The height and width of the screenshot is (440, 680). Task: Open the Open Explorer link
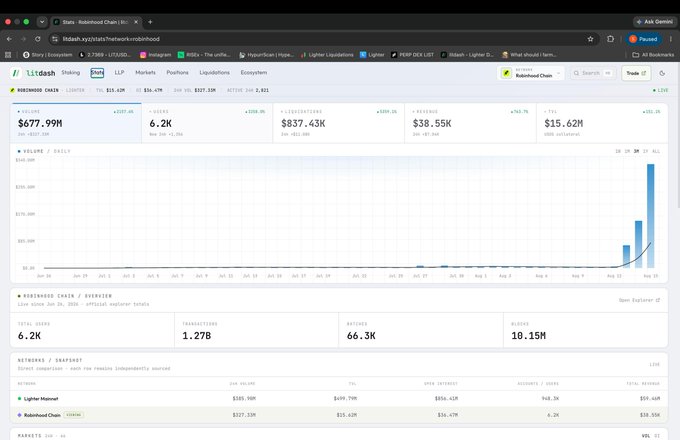639,300
